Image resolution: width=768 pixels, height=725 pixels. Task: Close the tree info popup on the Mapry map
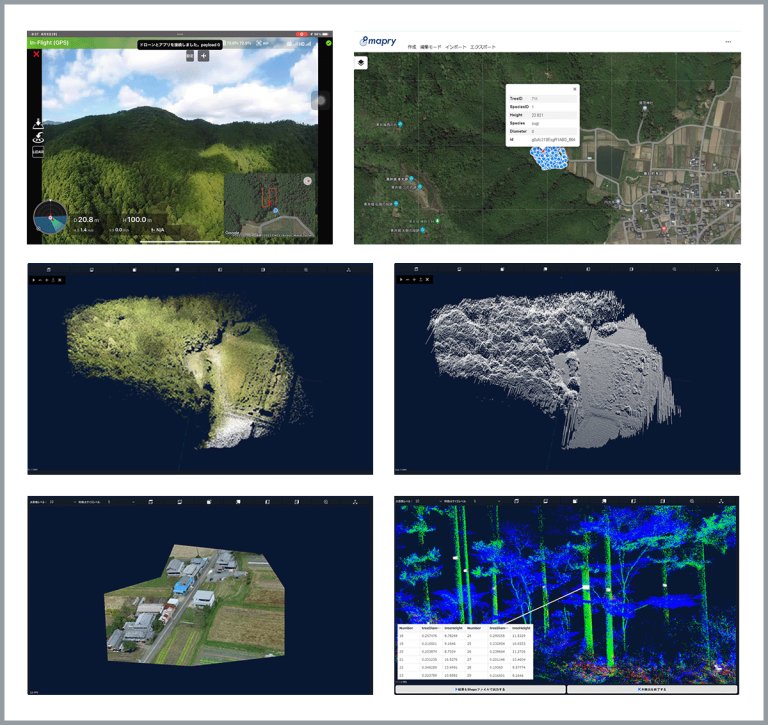(574, 89)
